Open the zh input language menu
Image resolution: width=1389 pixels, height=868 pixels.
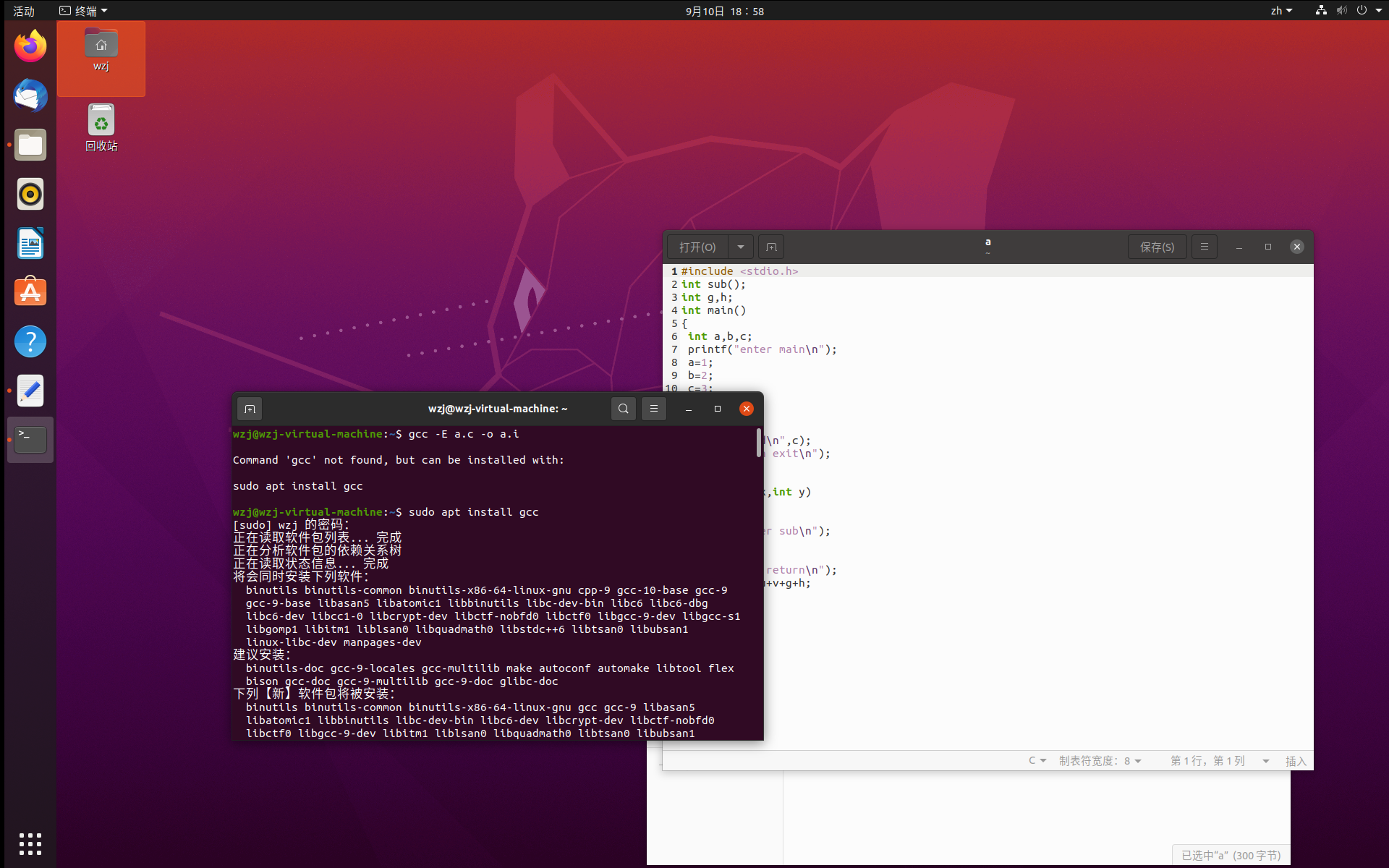[1280, 11]
